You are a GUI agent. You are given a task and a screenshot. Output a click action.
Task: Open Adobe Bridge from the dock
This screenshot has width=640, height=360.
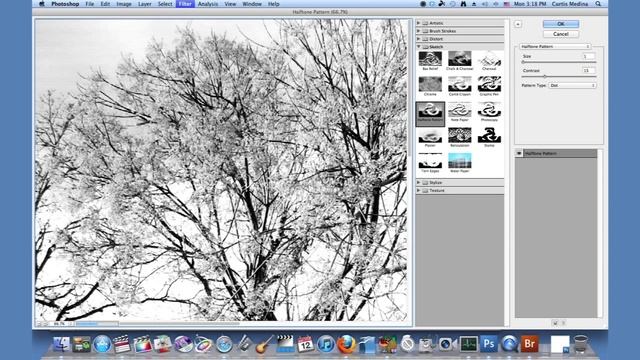tap(529, 344)
